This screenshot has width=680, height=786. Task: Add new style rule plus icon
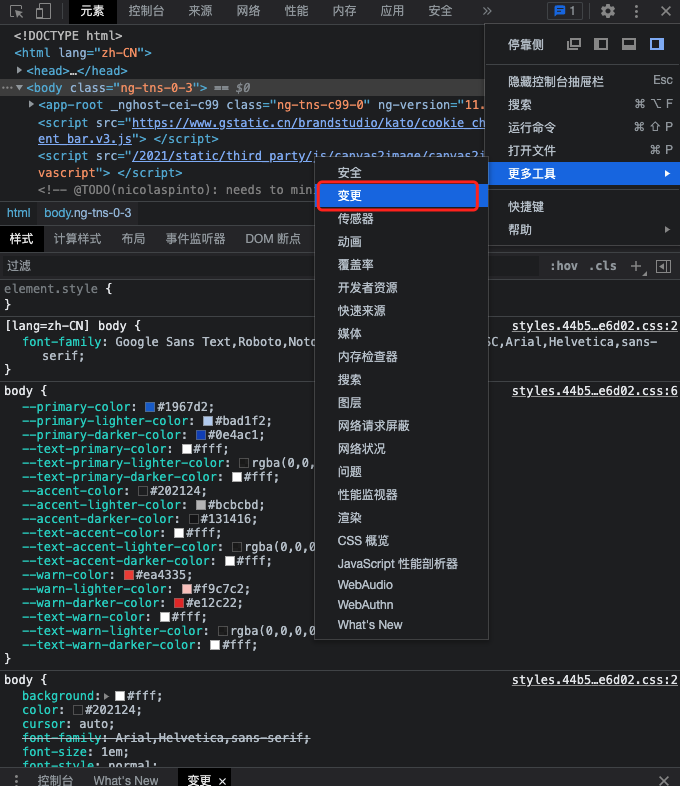tap(636, 266)
